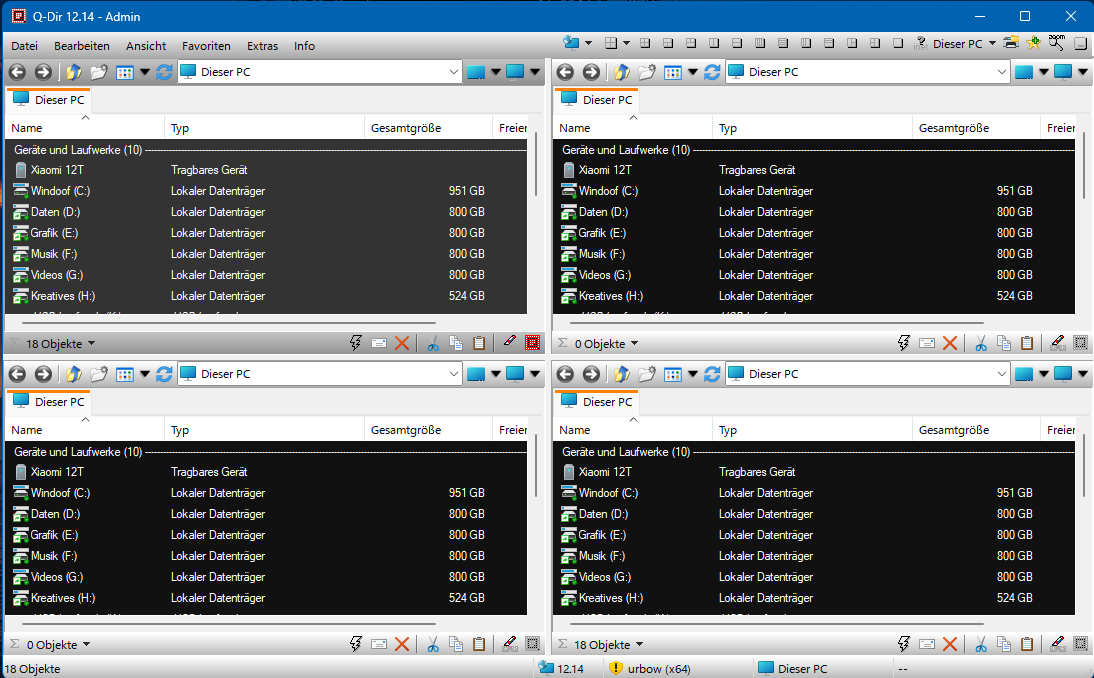The height and width of the screenshot is (678, 1094).
Task: Switch to the four-pane grid layout
Action: 609,43
